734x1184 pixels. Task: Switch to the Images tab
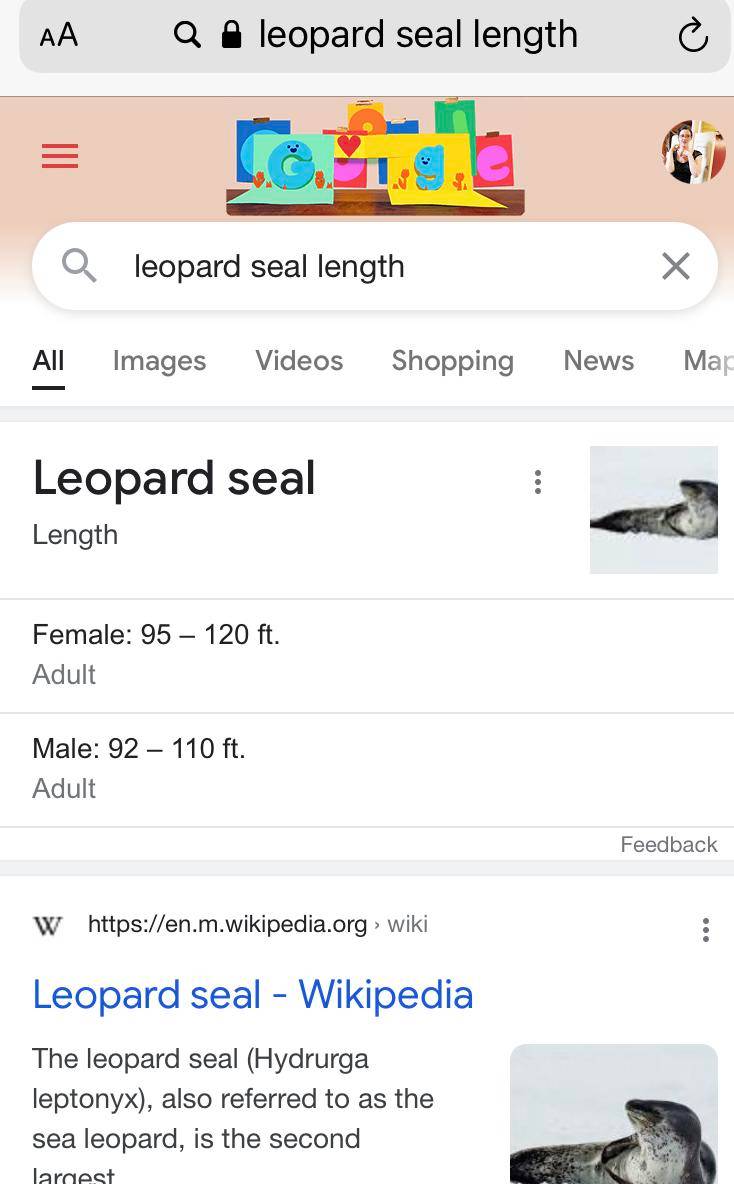pos(159,361)
